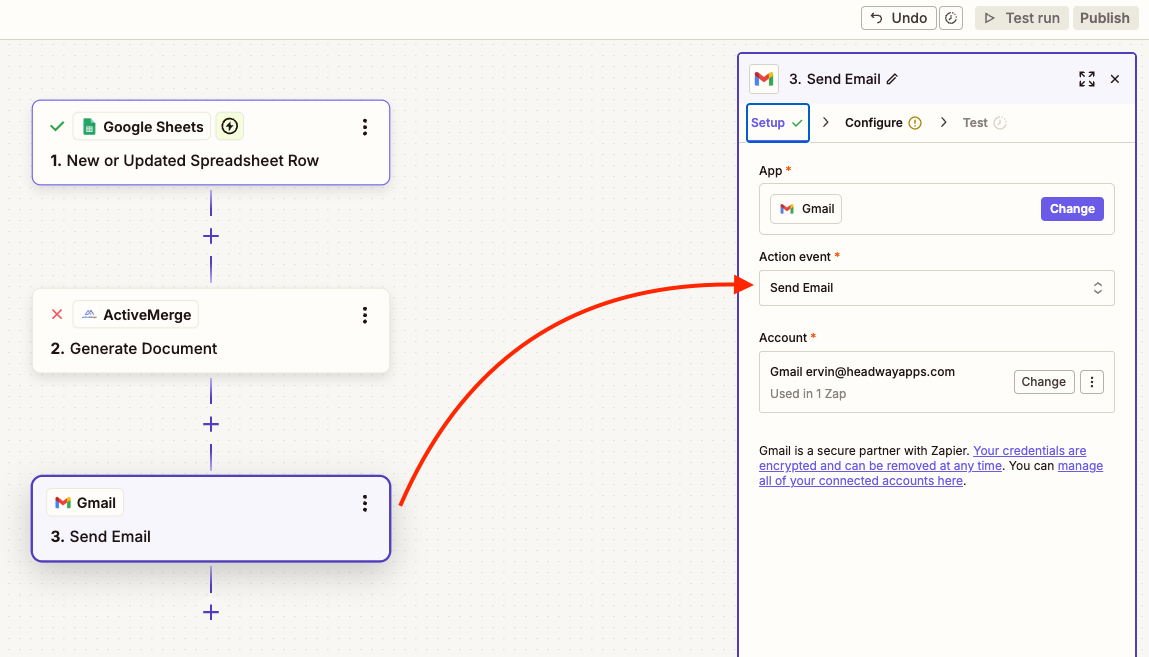Expand the Action event dropdown
1149x657 pixels.
[936, 288]
